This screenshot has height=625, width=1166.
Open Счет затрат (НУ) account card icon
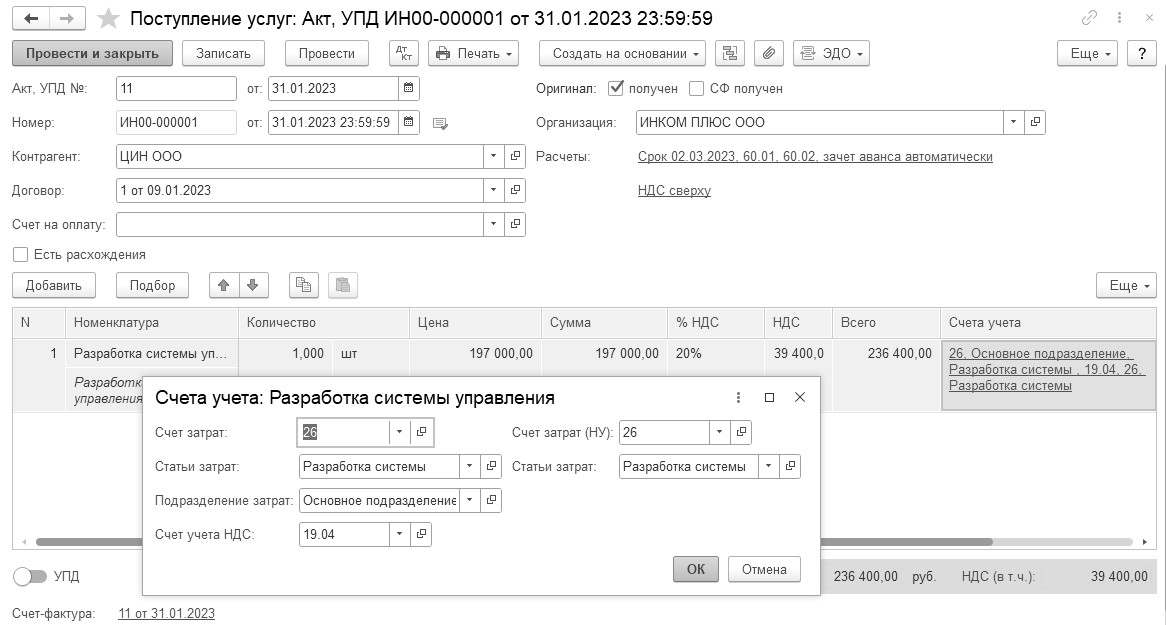click(x=741, y=432)
